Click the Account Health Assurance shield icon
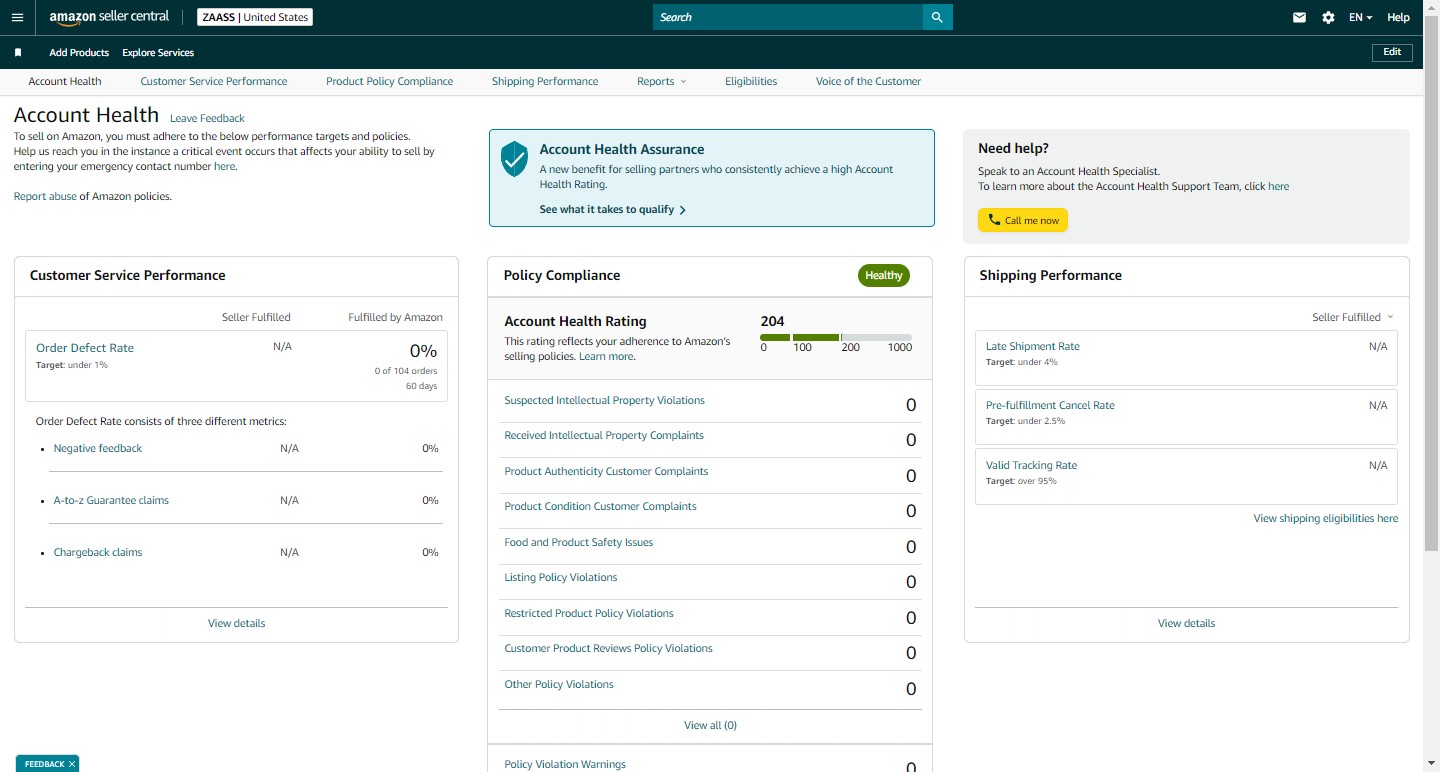 click(514, 158)
